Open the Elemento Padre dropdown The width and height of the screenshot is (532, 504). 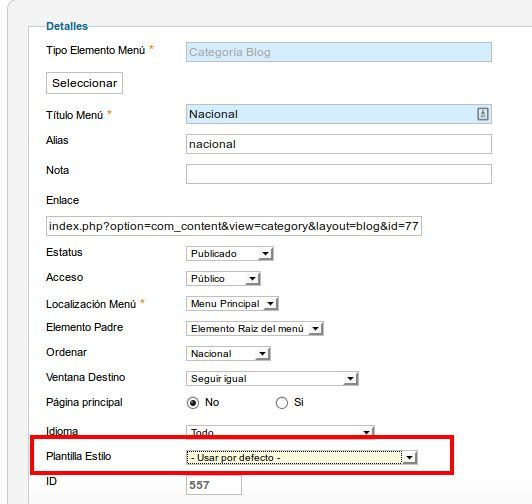[x=254, y=329]
